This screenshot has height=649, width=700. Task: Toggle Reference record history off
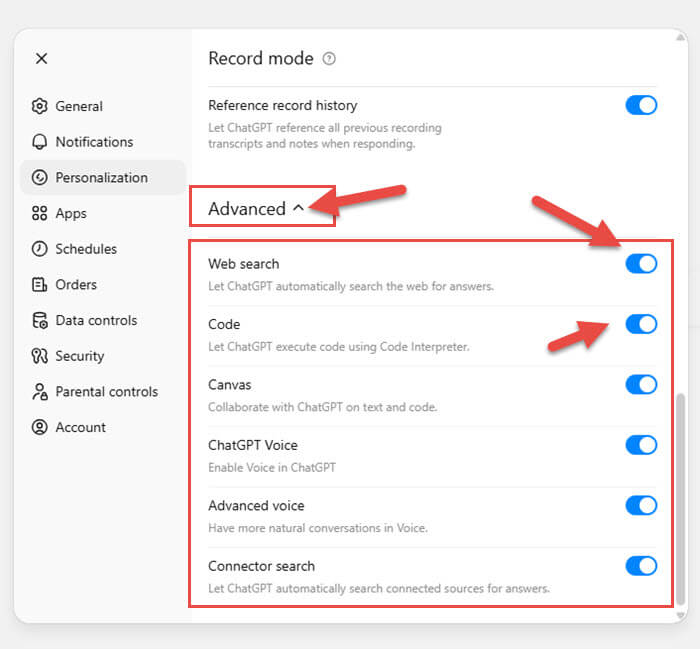(641, 105)
